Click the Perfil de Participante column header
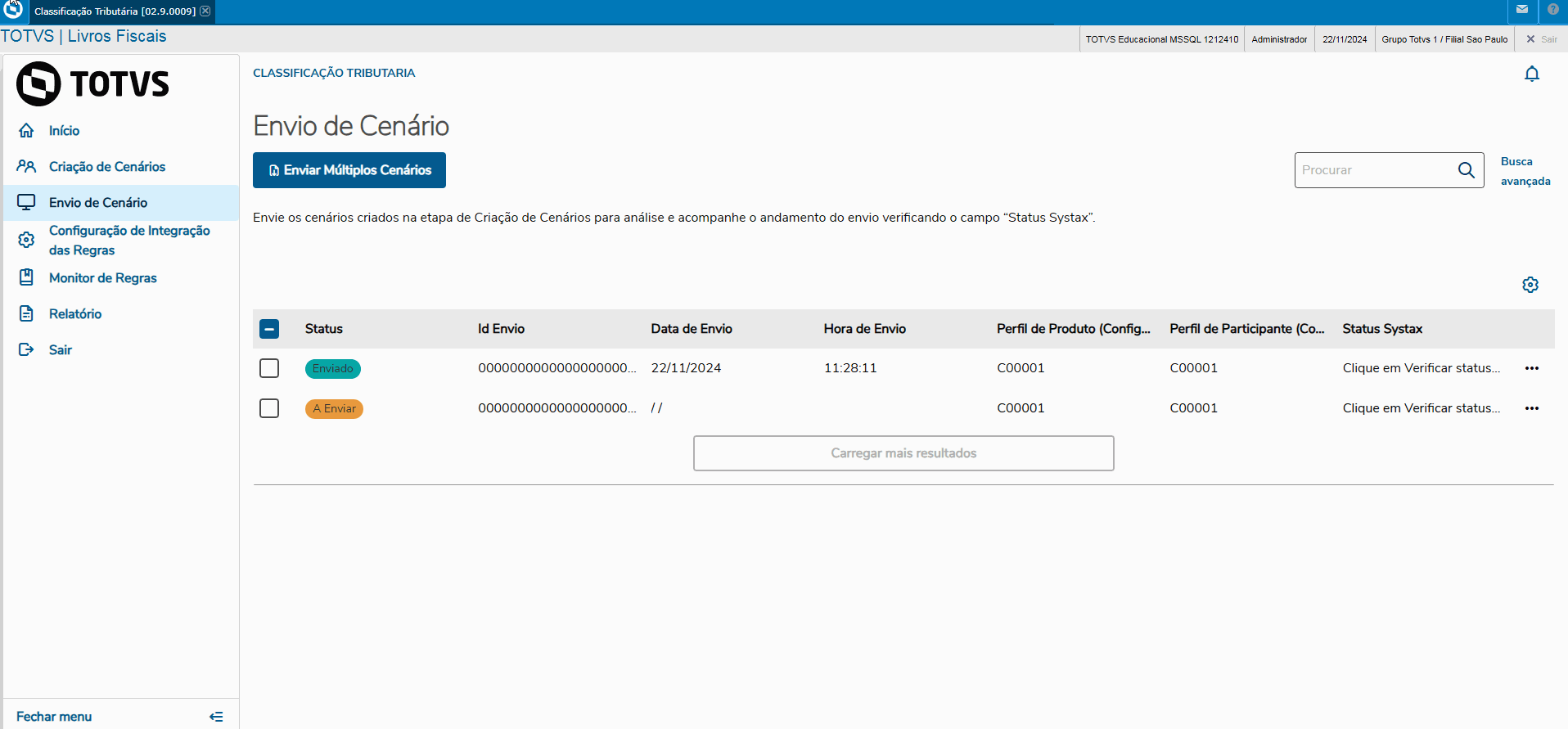Screen dimensions: 1568x729 (x=1247, y=329)
